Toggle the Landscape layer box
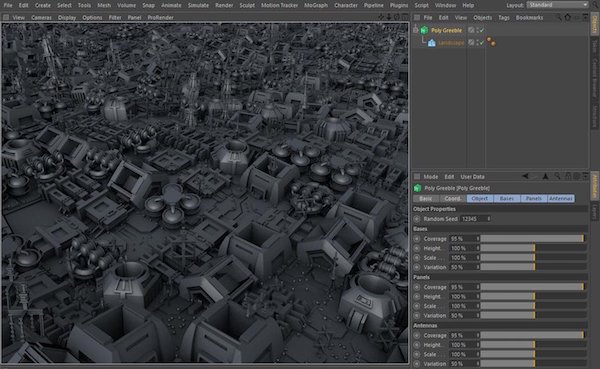 coord(471,42)
